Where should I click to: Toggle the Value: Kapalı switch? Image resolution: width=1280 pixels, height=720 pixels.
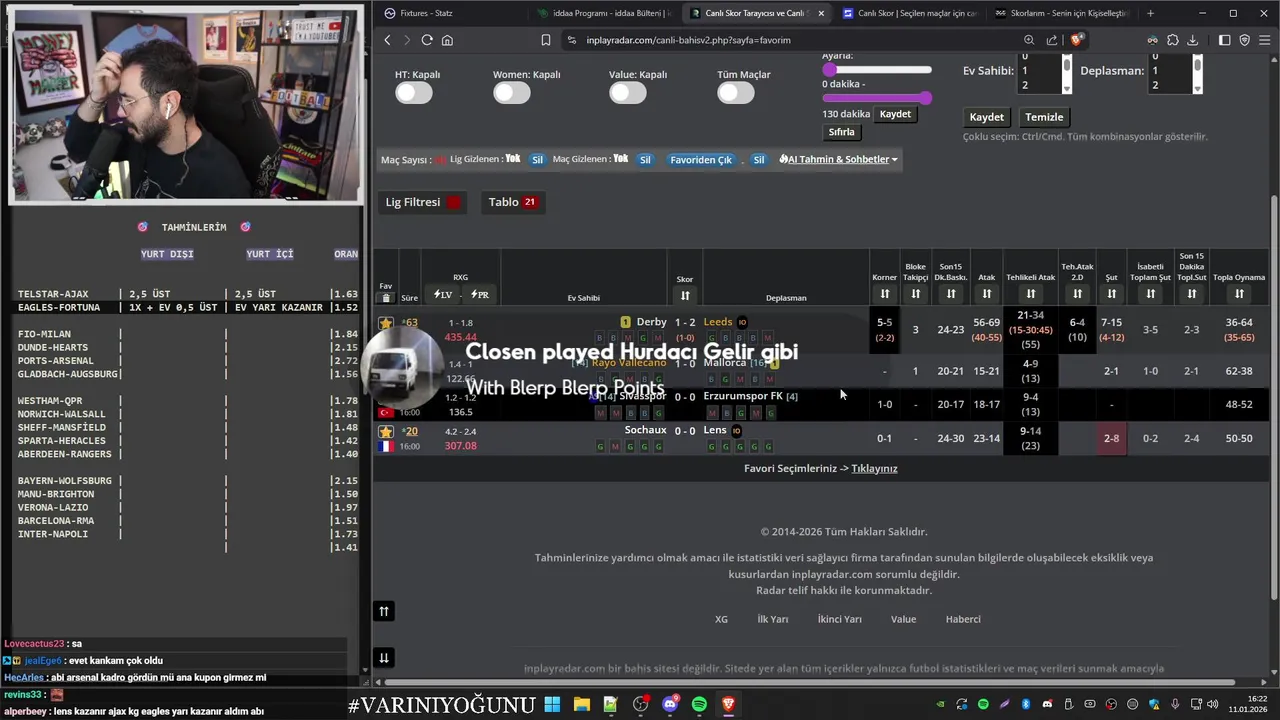point(628,93)
